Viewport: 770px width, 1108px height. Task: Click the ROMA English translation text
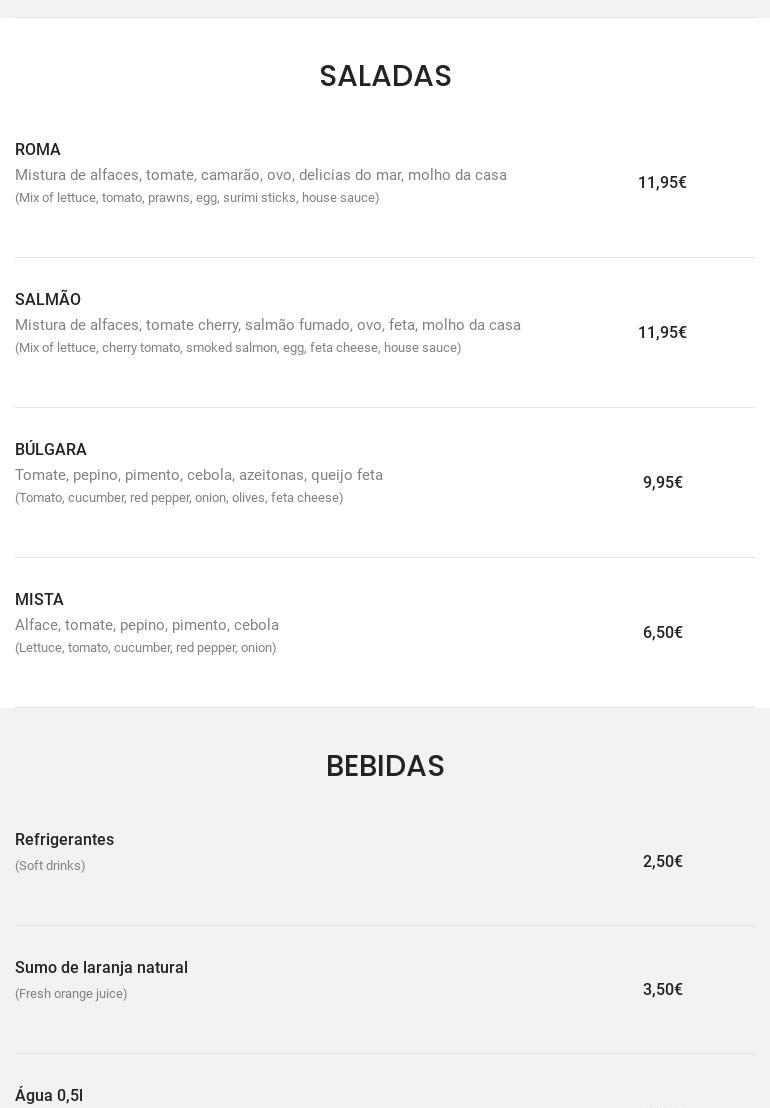tap(197, 198)
